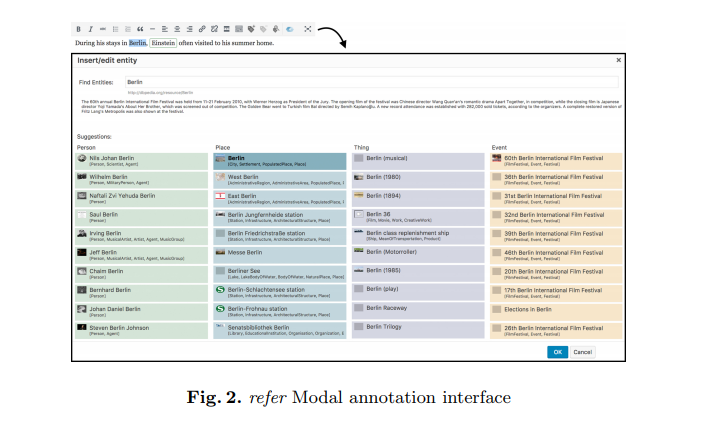Apply strikethrough from the editor toolbar

103,29
